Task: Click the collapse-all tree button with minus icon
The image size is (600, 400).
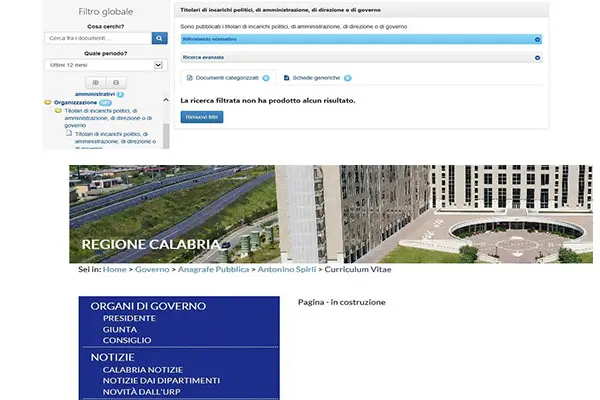Action: tap(116, 82)
